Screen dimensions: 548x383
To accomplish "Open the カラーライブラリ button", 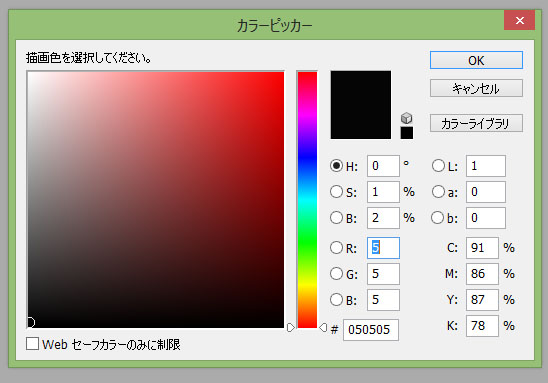I will (476, 123).
